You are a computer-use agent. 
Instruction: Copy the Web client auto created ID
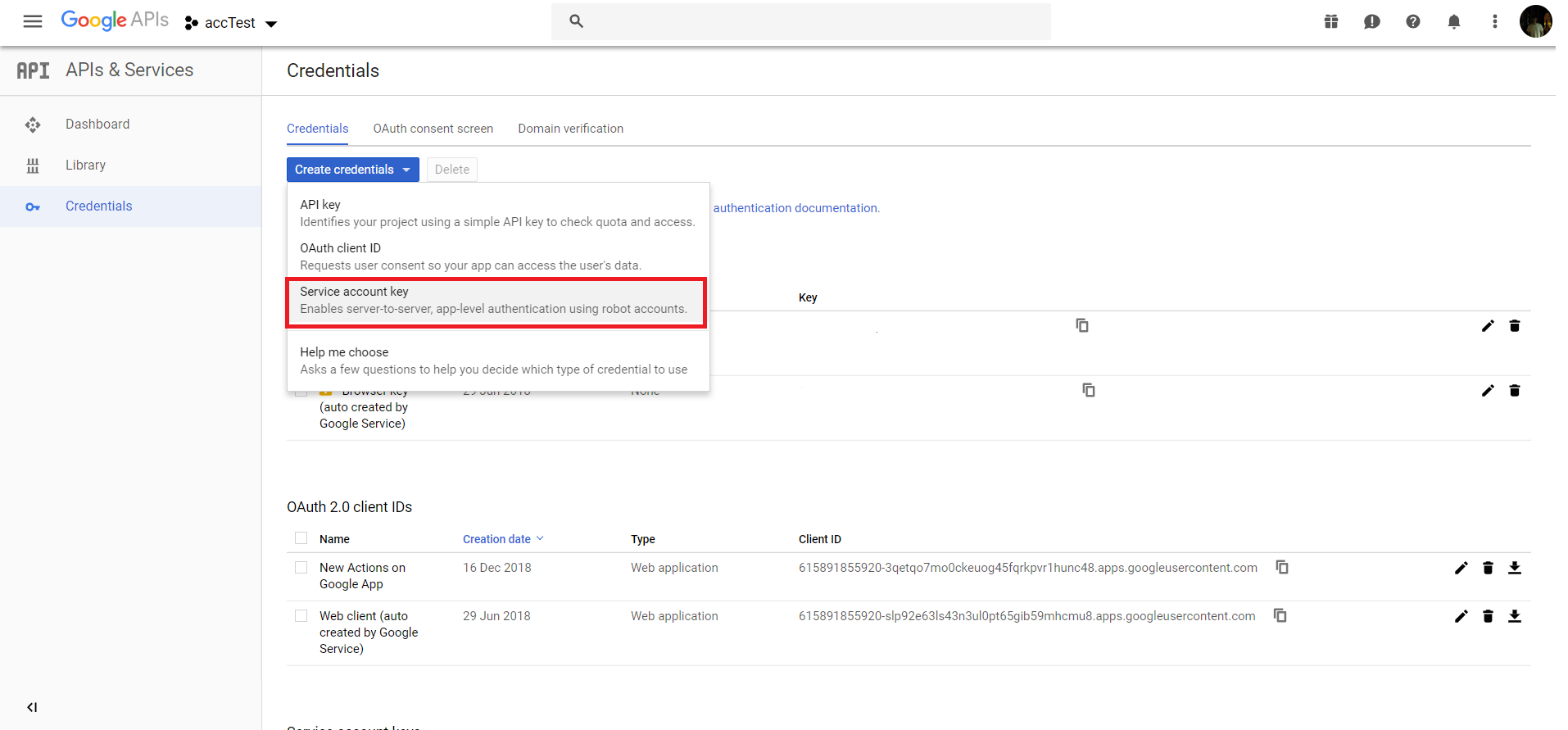coord(1280,615)
